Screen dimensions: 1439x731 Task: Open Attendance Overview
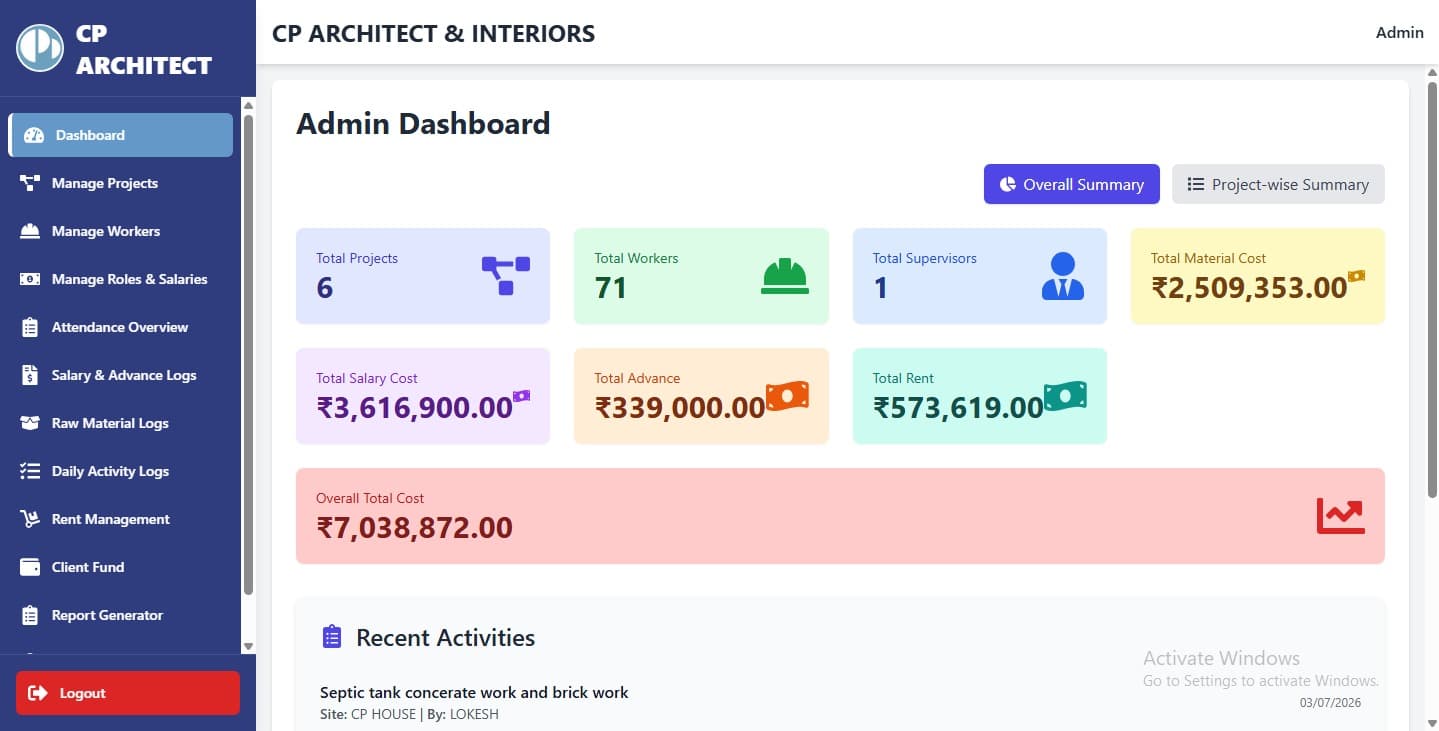[x=121, y=327]
